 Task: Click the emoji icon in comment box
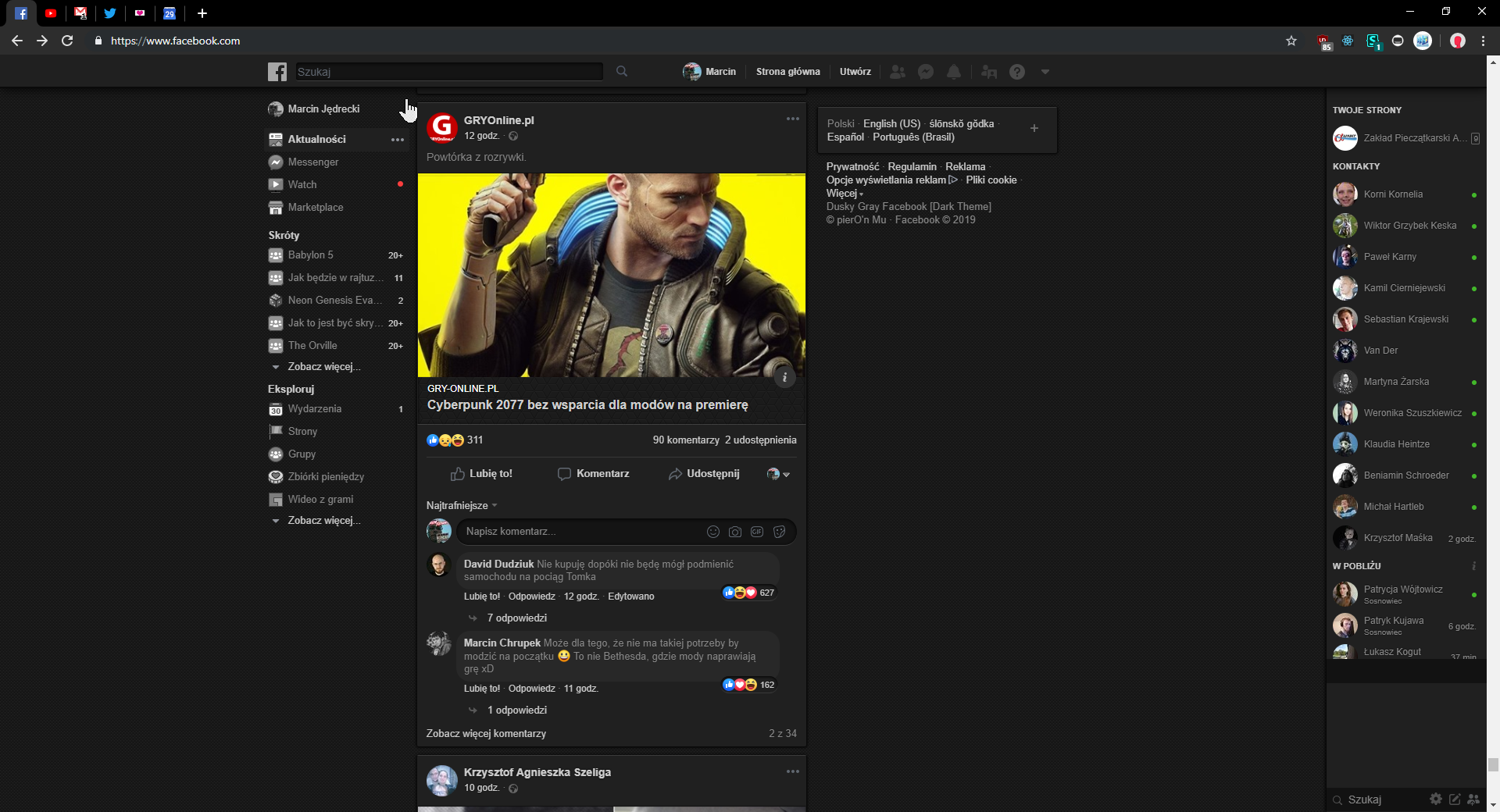[x=712, y=532]
